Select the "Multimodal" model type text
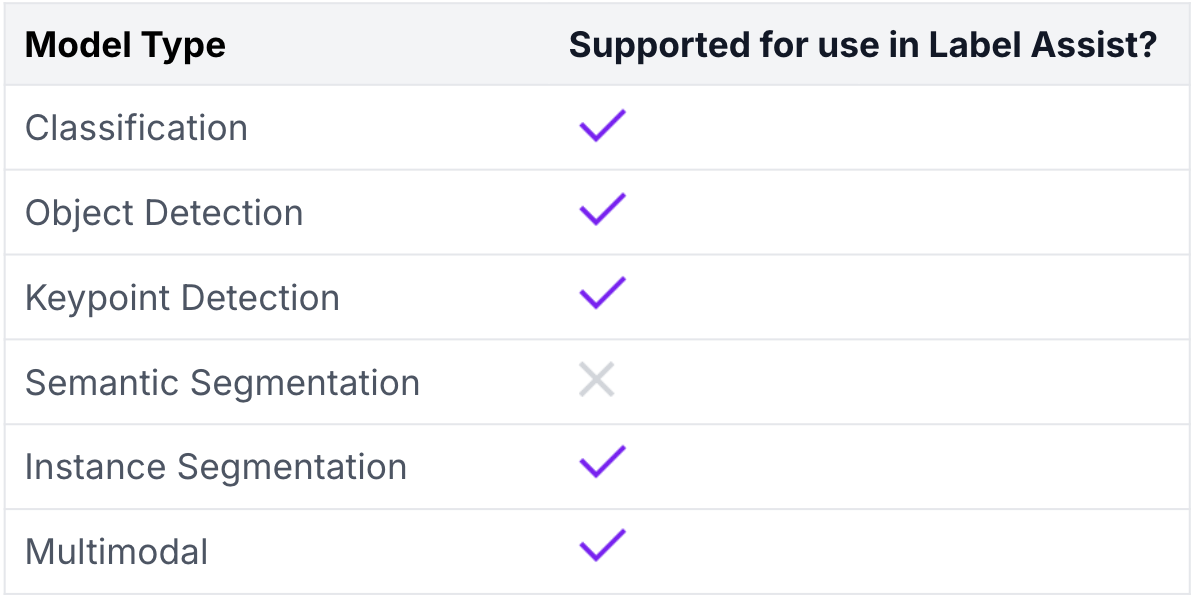The image size is (1196, 600). tap(117, 552)
